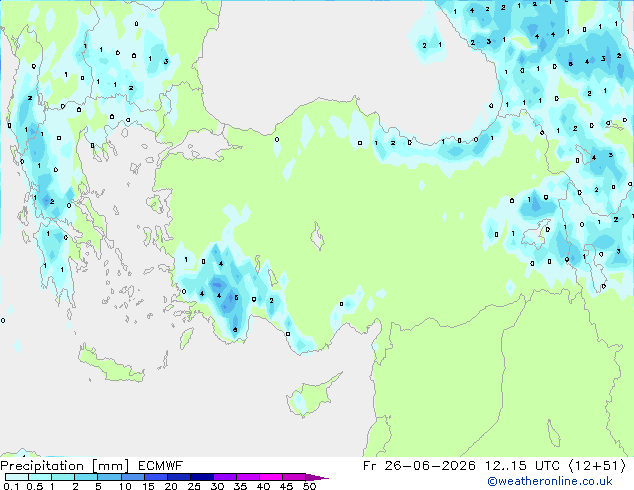
Task: Click the "15" legend scale label
Action: pos(148,486)
